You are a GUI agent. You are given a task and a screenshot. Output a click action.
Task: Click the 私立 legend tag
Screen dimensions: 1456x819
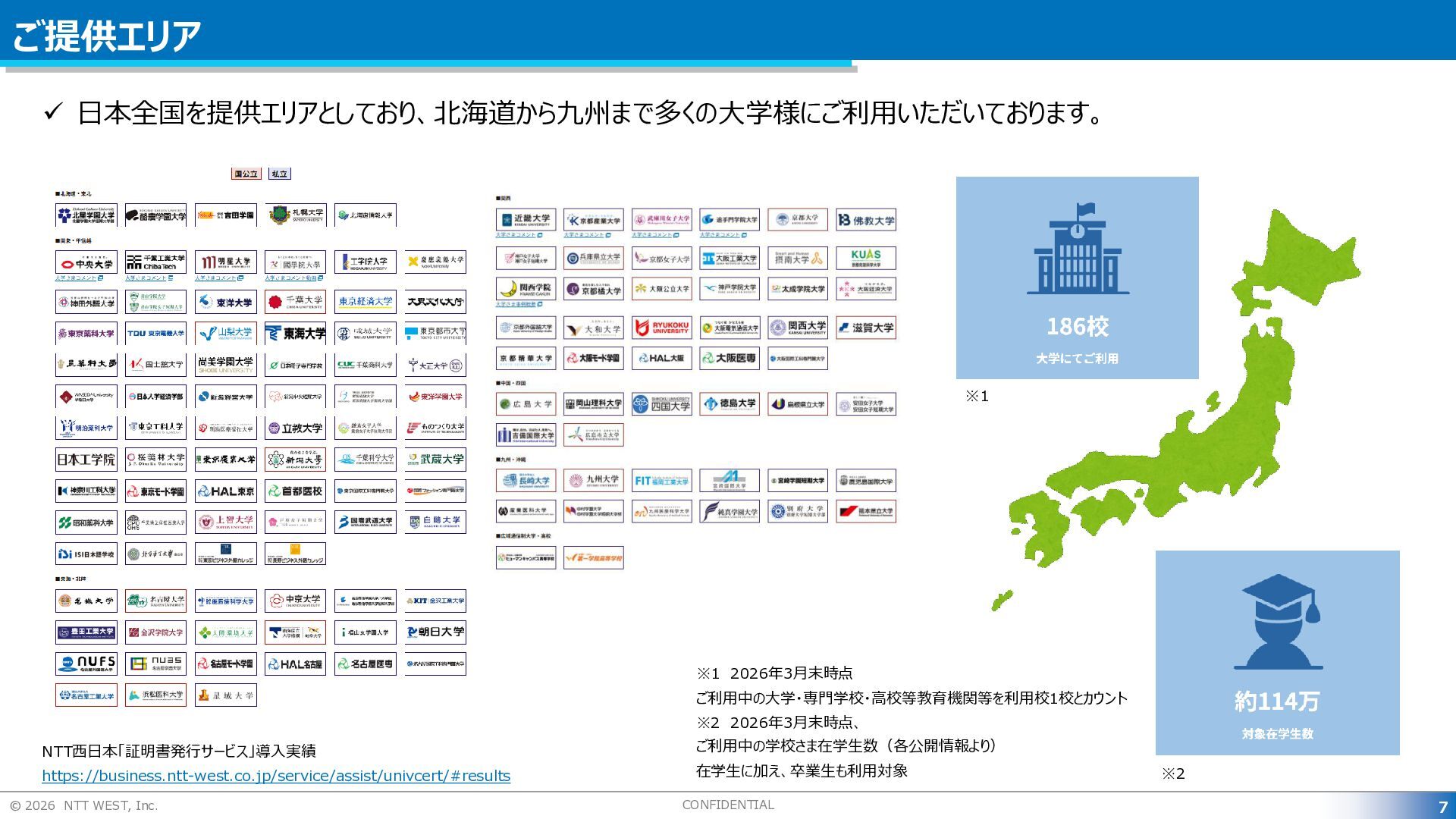pos(279,174)
